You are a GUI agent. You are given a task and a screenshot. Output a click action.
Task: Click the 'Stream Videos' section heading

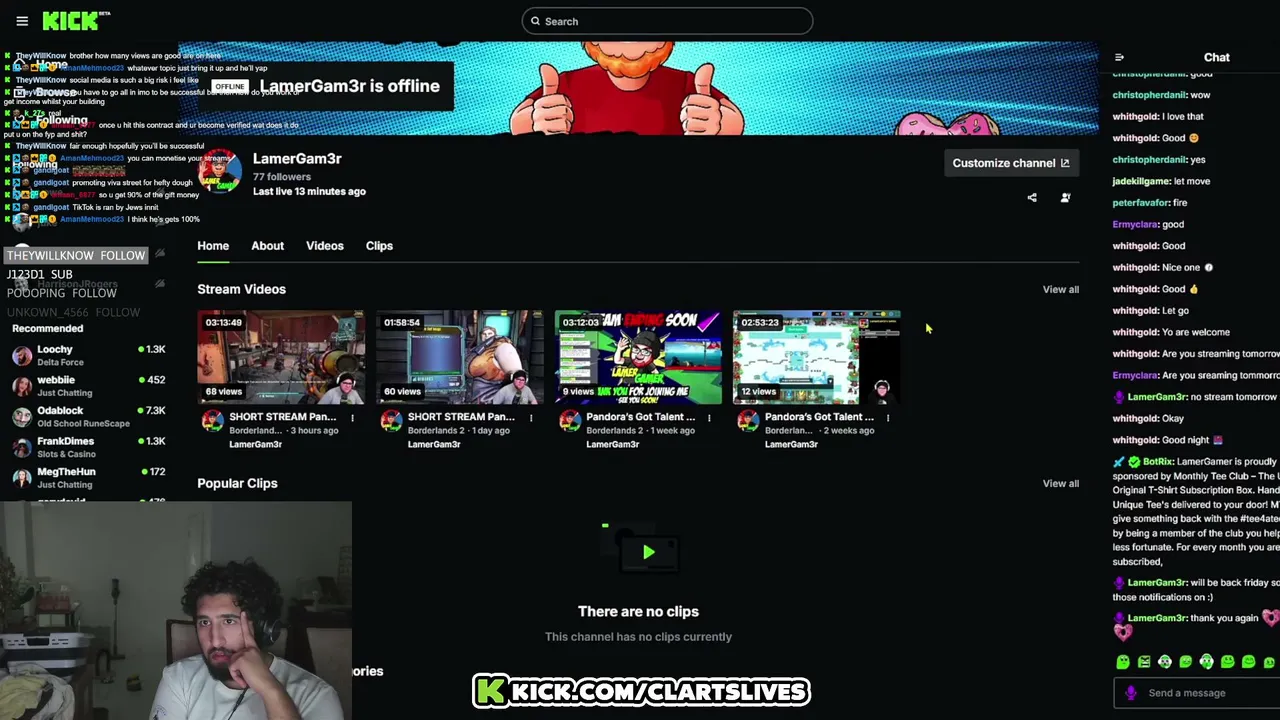[x=241, y=289]
